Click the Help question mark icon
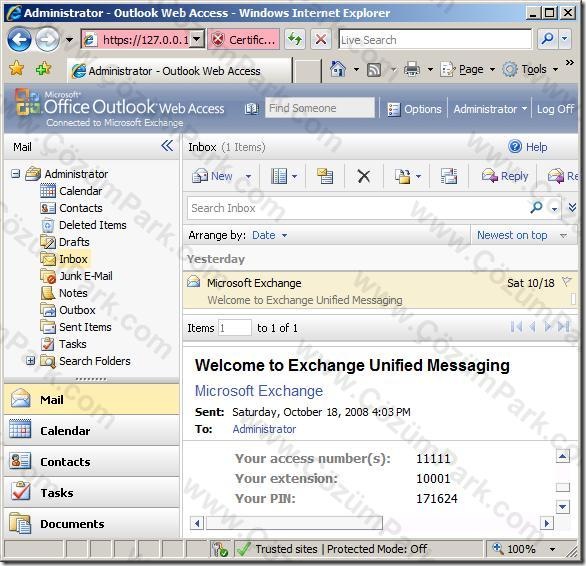Image resolution: width=586 pixels, height=566 pixels. click(515, 147)
